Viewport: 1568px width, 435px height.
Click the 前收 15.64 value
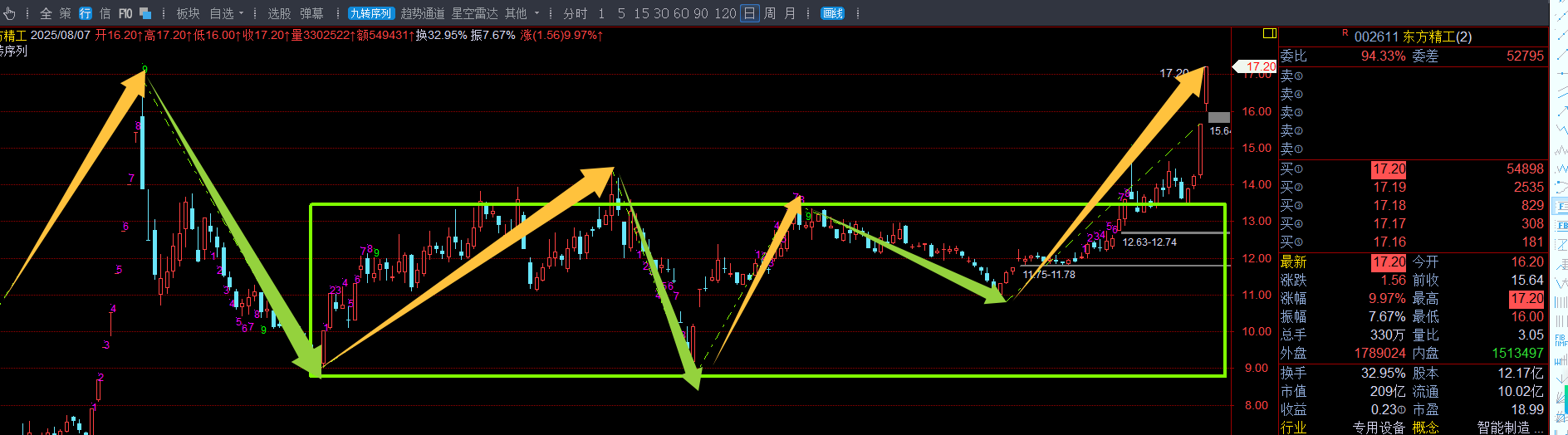point(1527,280)
